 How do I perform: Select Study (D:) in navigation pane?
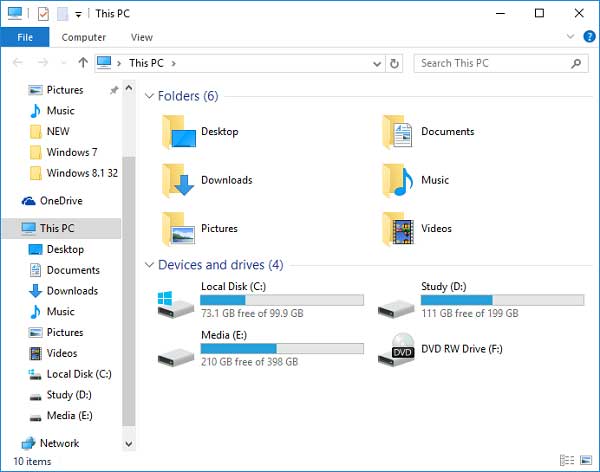point(69,395)
